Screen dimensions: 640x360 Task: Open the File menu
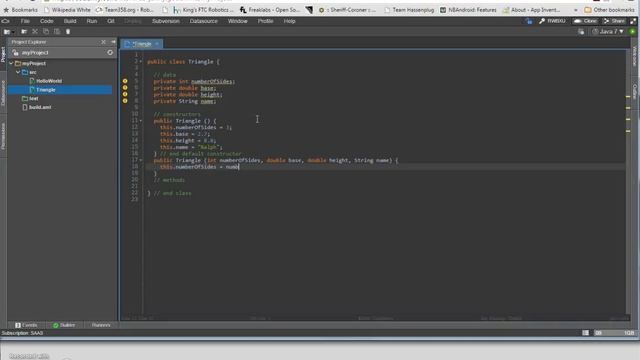[x=25, y=21]
